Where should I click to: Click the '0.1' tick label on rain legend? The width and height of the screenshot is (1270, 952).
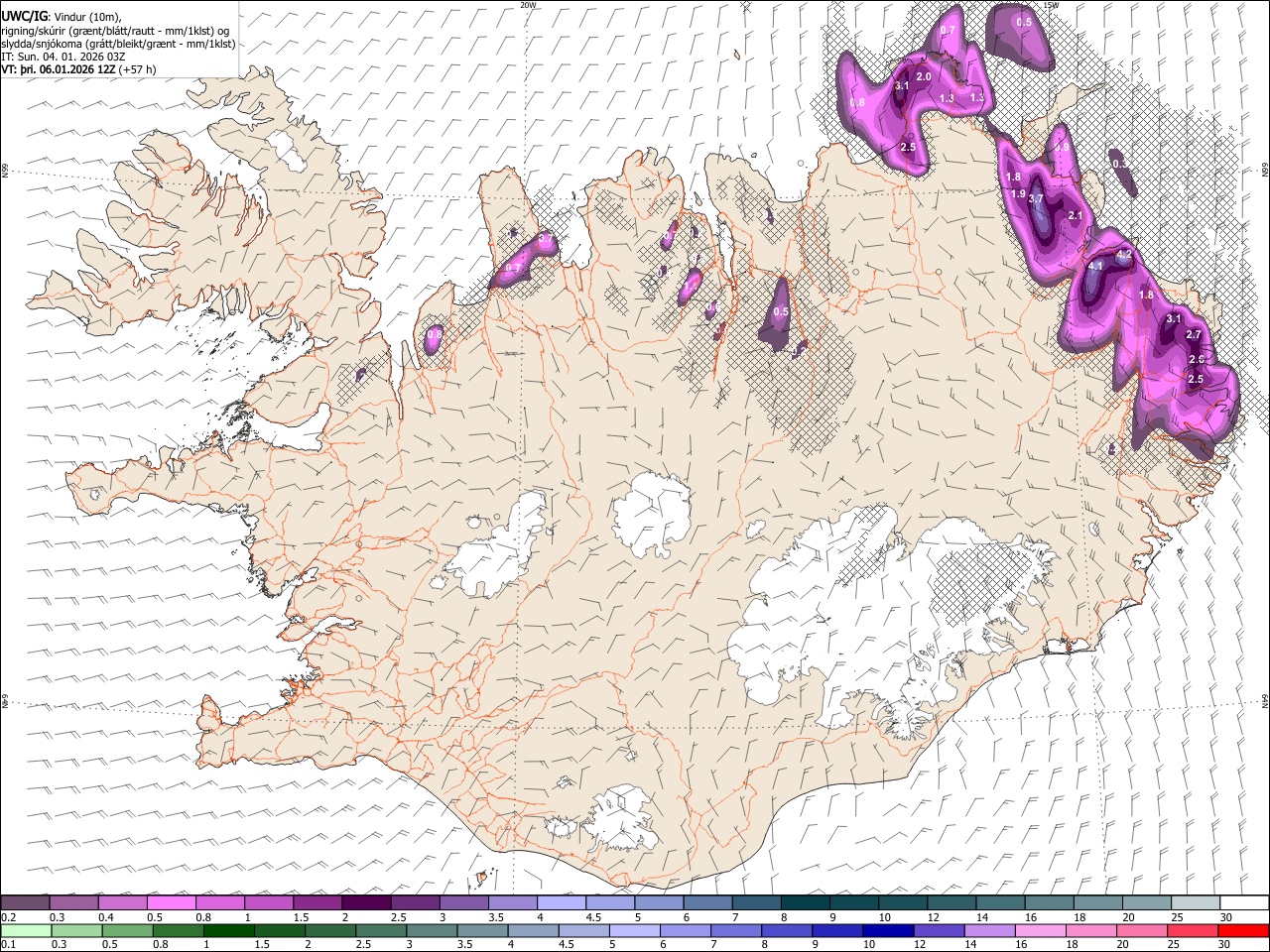[x=8, y=944]
